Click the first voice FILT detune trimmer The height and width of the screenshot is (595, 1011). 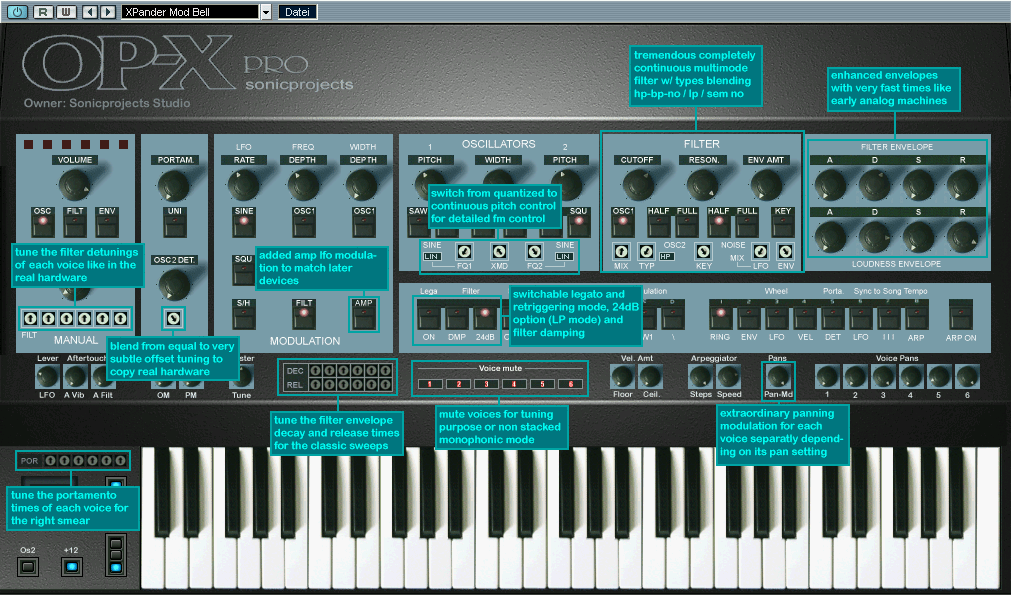(x=30, y=318)
